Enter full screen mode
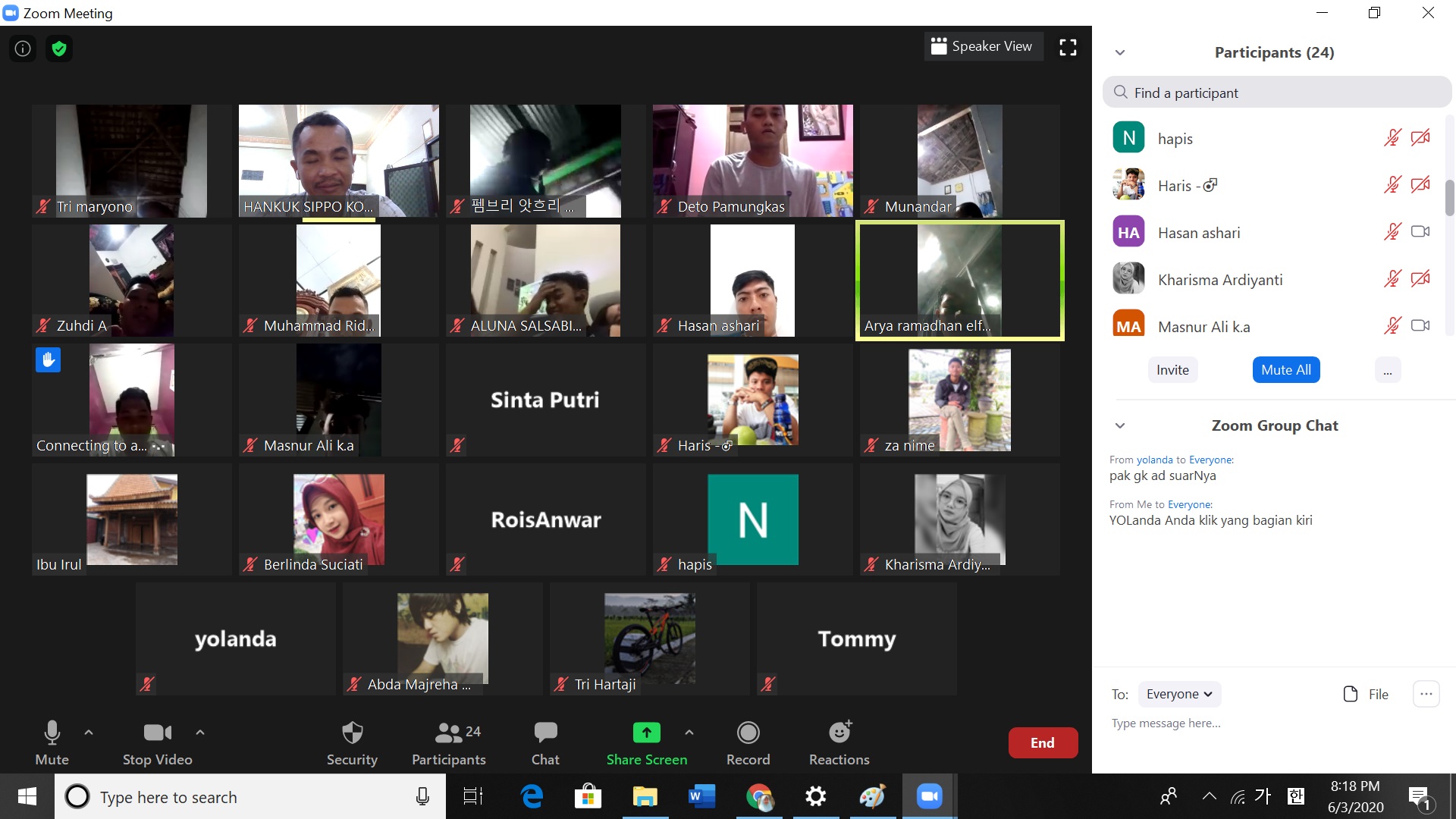The height and width of the screenshot is (819, 1456). (1068, 48)
